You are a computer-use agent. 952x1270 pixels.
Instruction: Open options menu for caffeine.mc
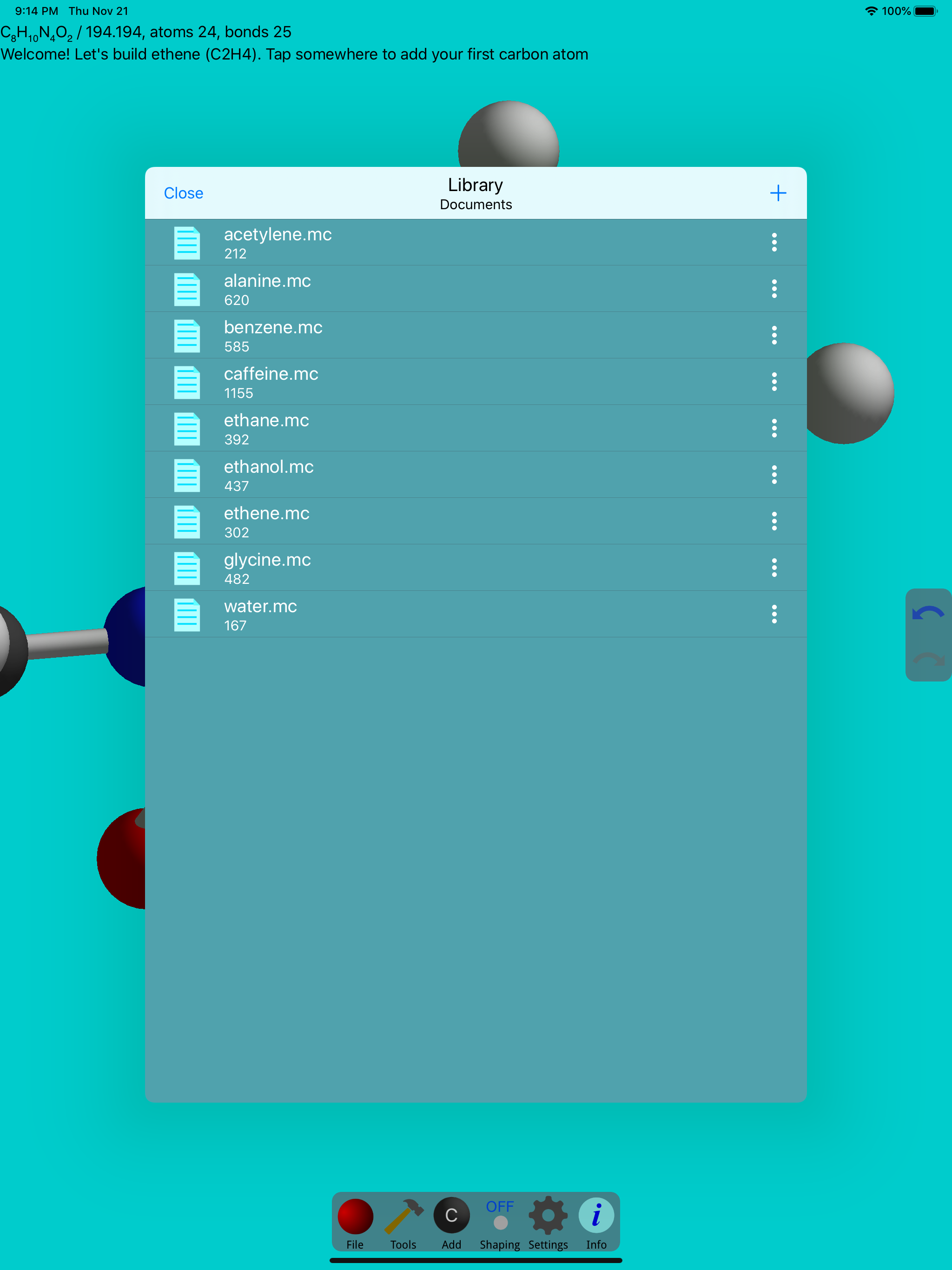(x=774, y=382)
